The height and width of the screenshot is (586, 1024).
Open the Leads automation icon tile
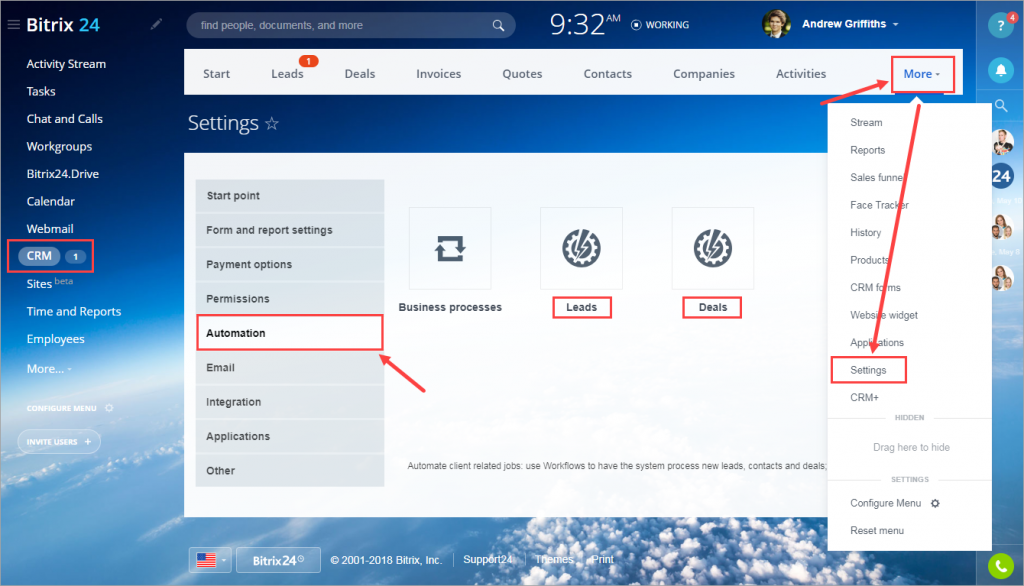[581, 248]
